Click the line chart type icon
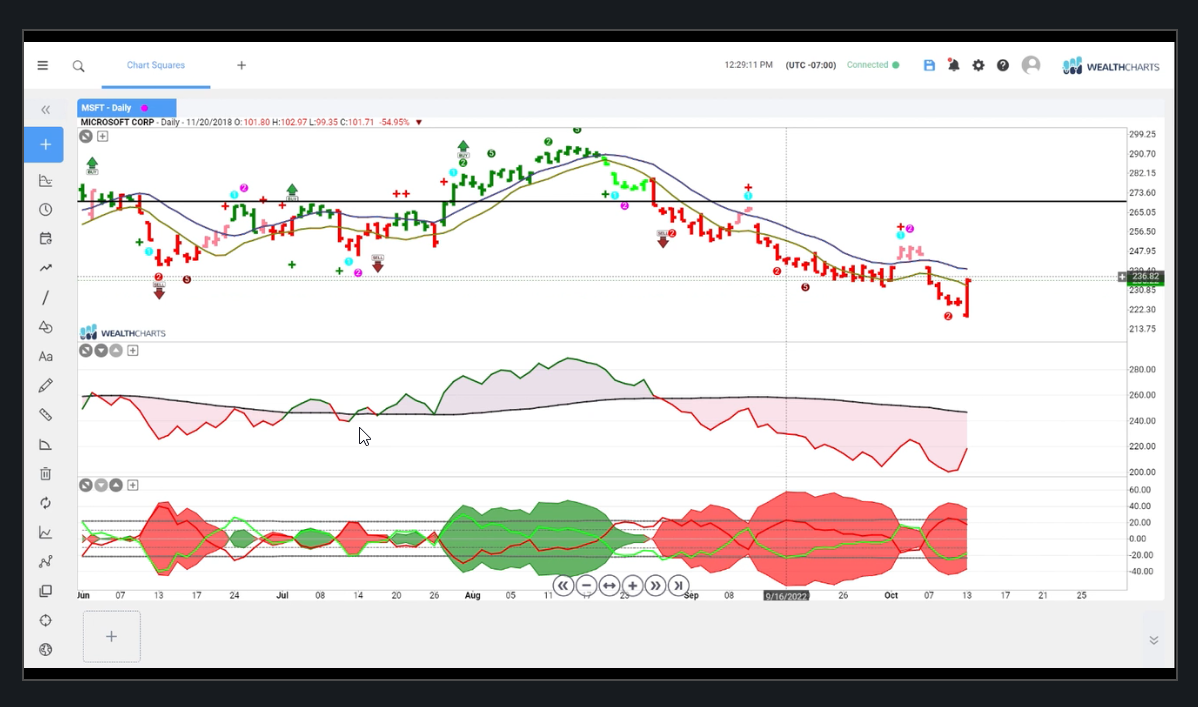The width and height of the screenshot is (1198, 707). click(46, 533)
